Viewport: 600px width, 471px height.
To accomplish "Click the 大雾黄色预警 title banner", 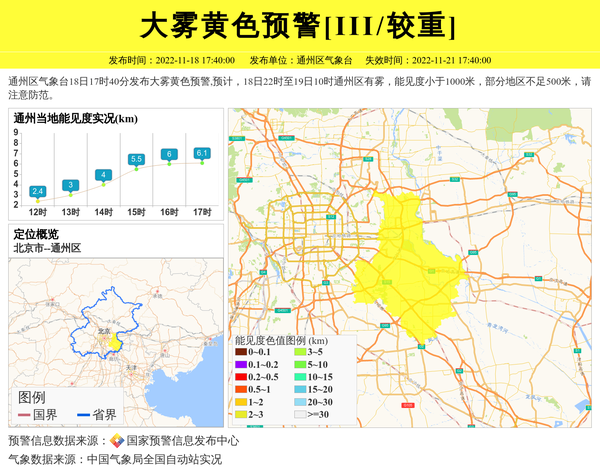I will click(299, 25).
